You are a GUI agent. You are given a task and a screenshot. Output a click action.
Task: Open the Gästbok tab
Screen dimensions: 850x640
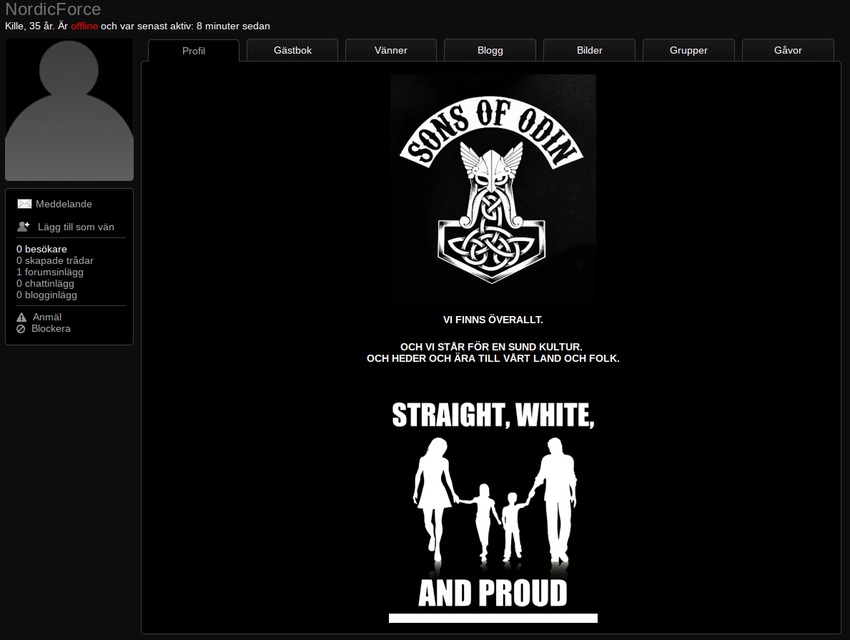pos(293,50)
